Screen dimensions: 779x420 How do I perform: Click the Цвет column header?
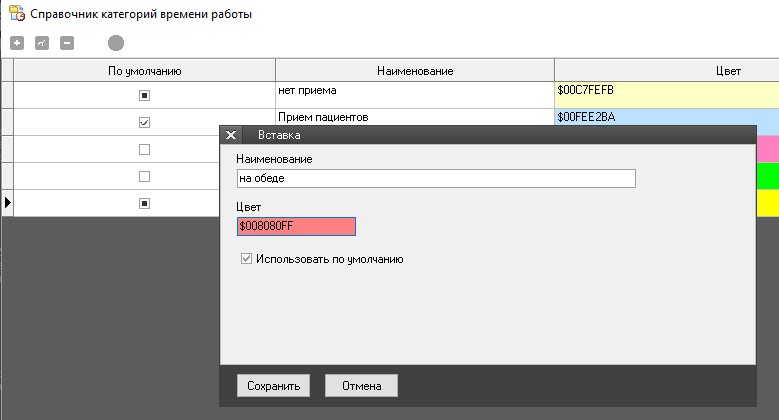(729, 70)
